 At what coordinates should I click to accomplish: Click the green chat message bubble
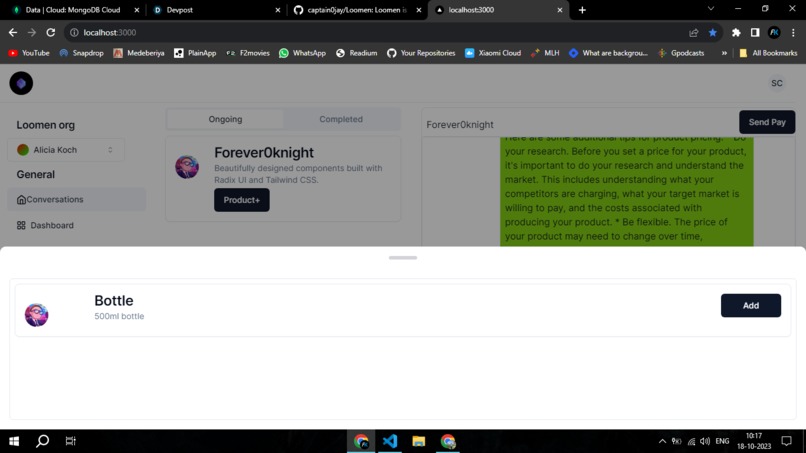click(627, 192)
